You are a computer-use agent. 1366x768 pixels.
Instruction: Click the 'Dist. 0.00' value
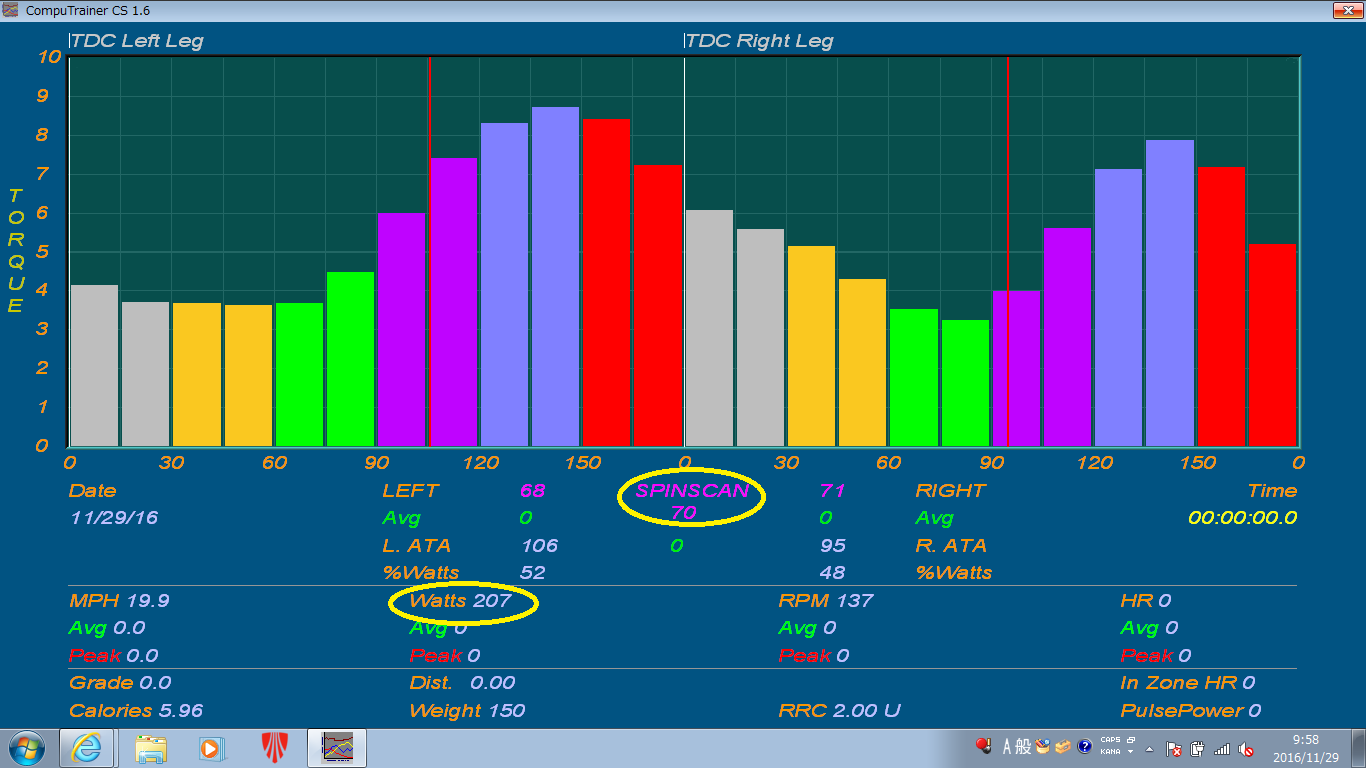[462, 682]
